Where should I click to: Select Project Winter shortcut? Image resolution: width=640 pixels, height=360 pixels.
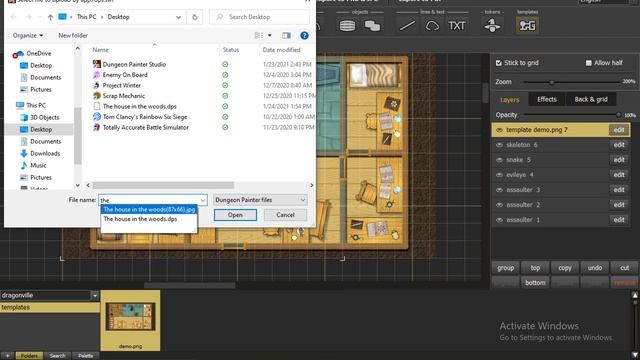point(122,85)
